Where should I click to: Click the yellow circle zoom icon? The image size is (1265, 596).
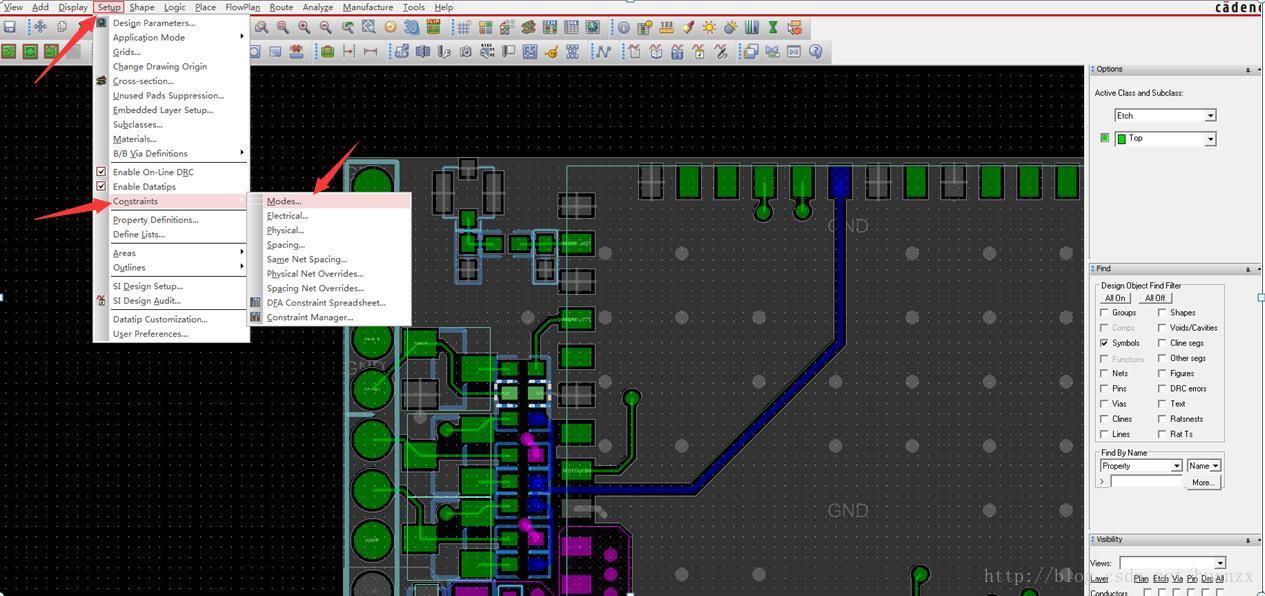(391, 27)
